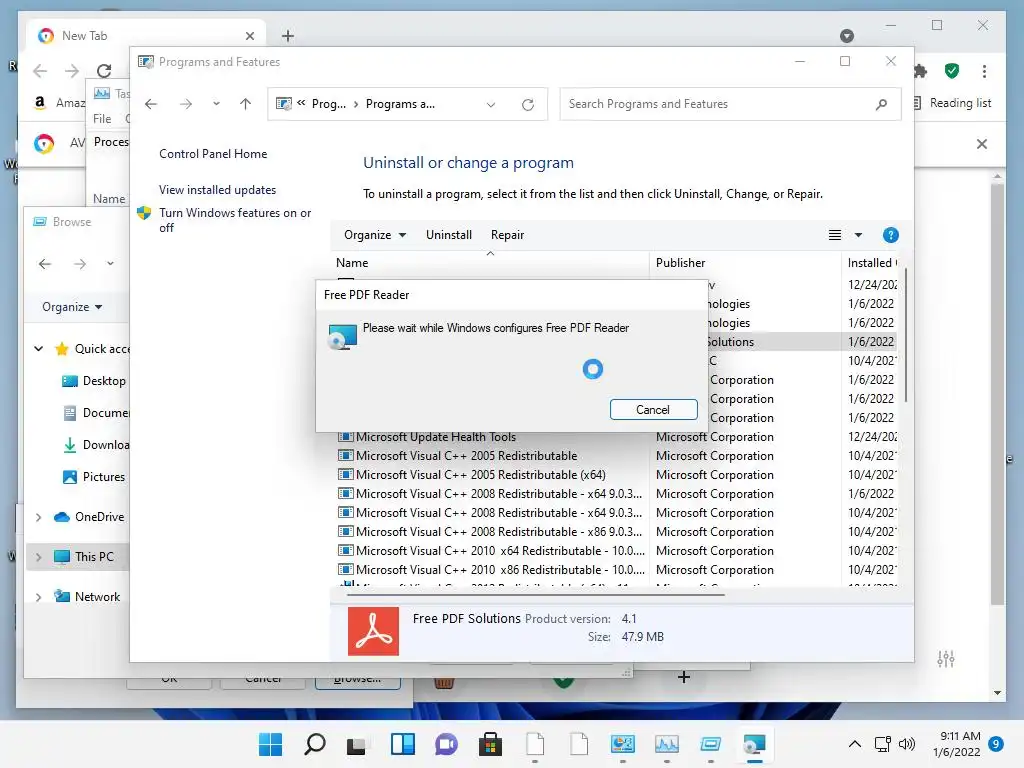1024x768 pixels.
Task: Click the Free PDF Reader installer dialog icon
Action: [x=343, y=337]
